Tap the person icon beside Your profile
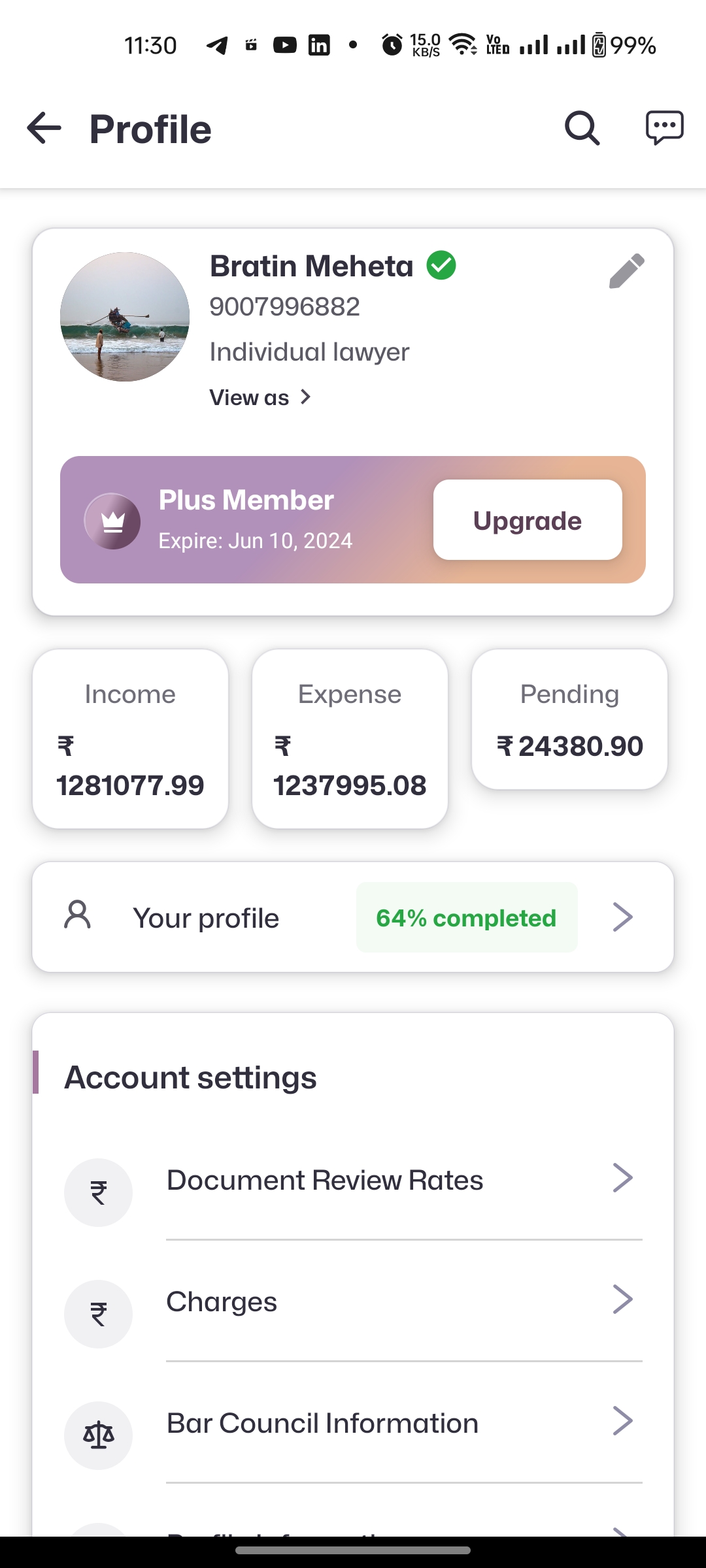Image resolution: width=706 pixels, height=1568 pixels. pyautogui.click(x=78, y=915)
